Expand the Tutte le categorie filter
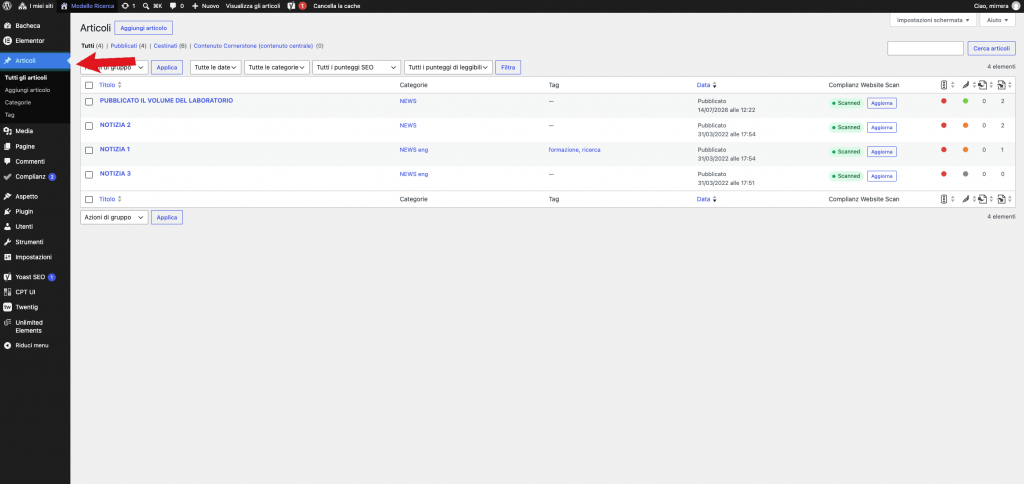The height and width of the screenshot is (484, 1024). 277,67
